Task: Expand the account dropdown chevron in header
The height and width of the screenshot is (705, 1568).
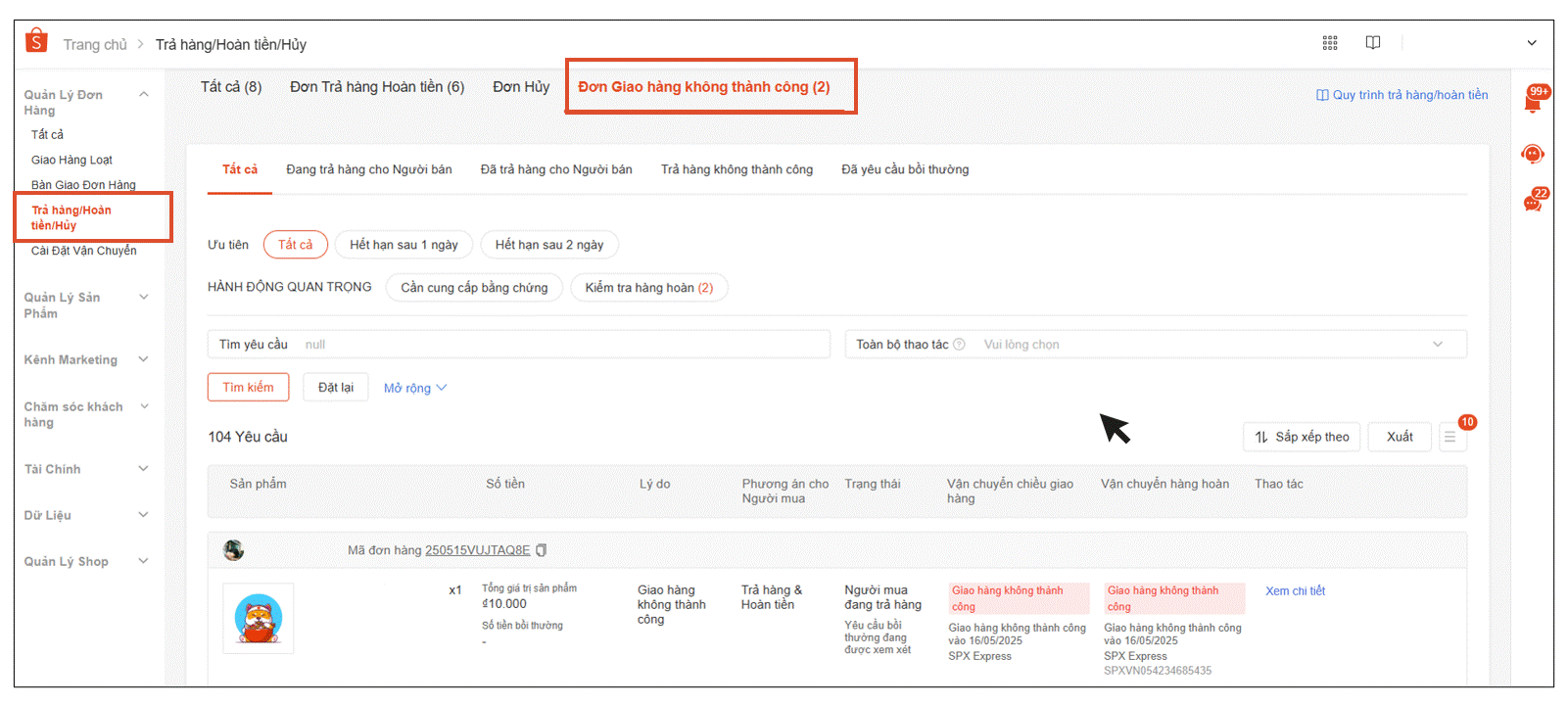Action: (x=1532, y=43)
